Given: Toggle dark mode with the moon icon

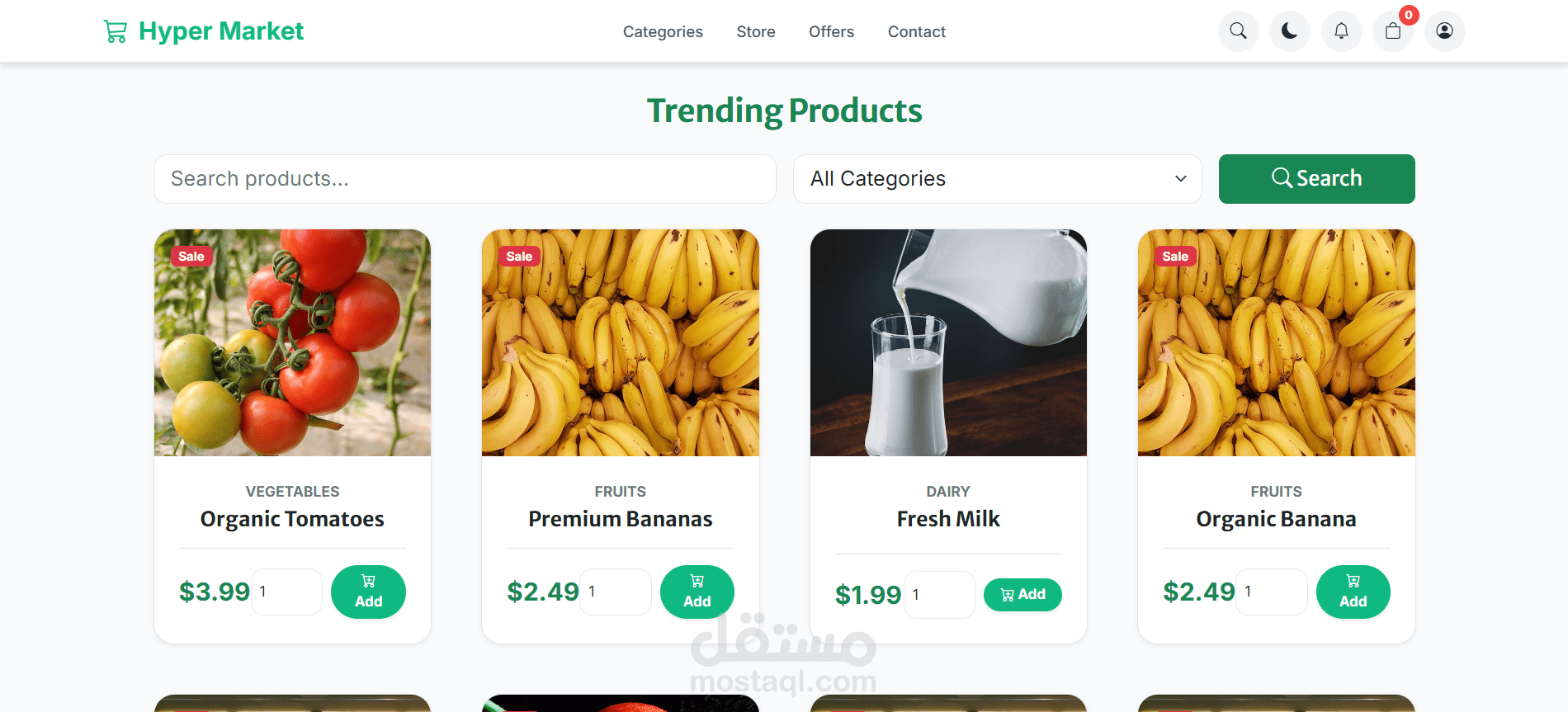Looking at the screenshot, I should click(1289, 31).
